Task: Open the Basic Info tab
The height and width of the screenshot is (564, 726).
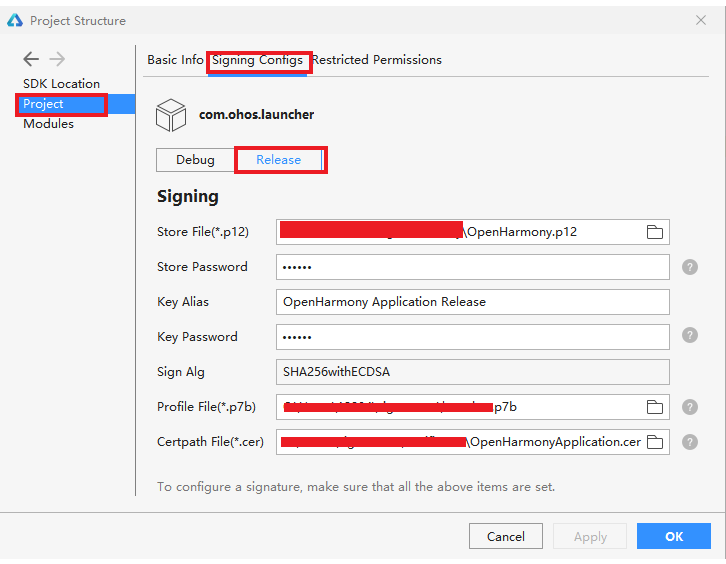Action: (175, 60)
